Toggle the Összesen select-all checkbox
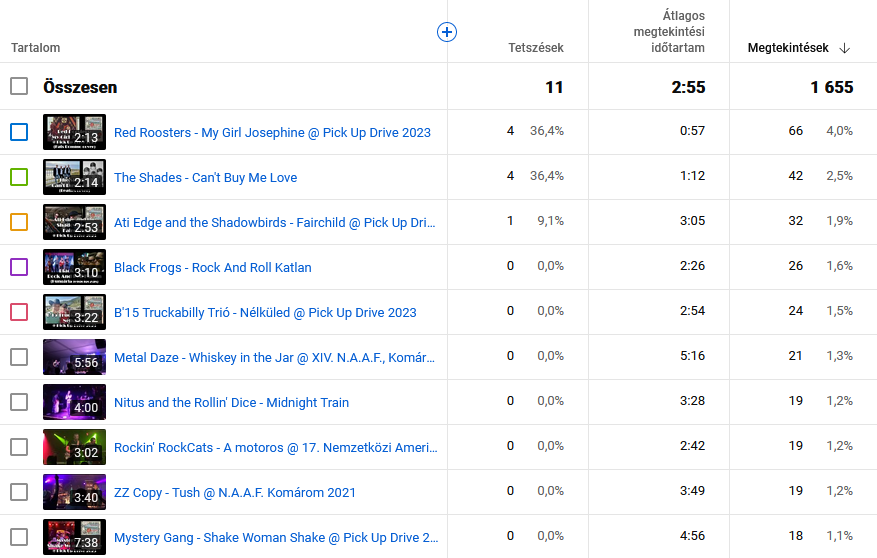 [19, 87]
